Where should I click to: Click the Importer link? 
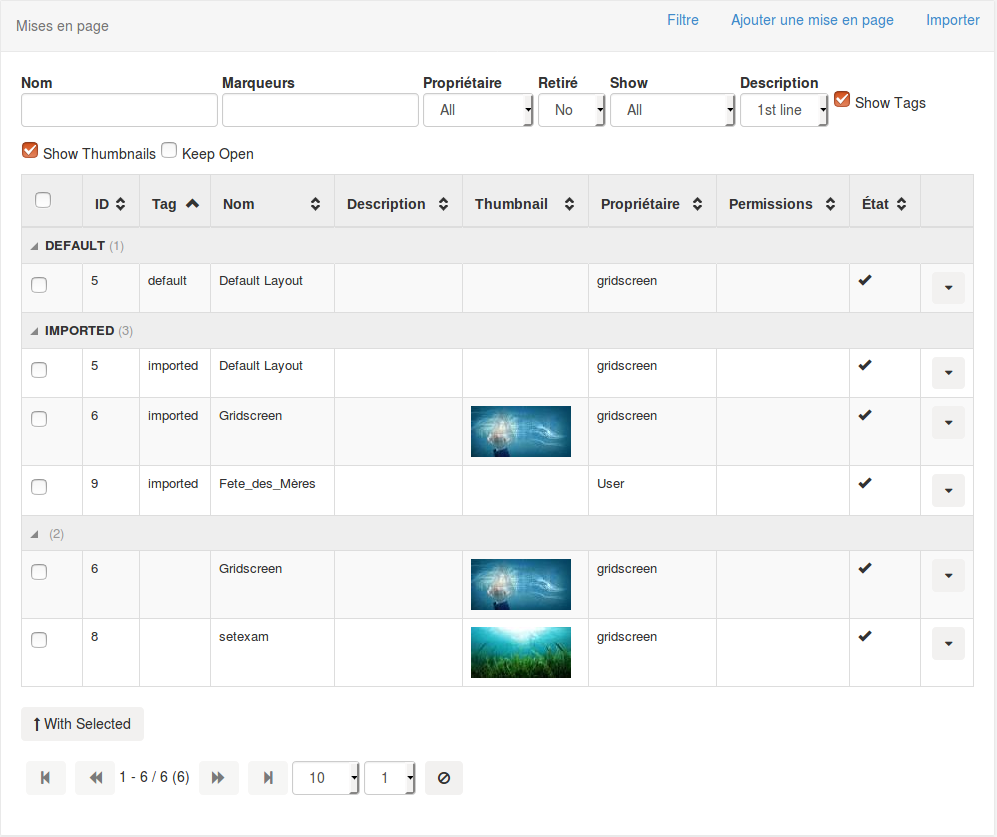tap(952, 20)
